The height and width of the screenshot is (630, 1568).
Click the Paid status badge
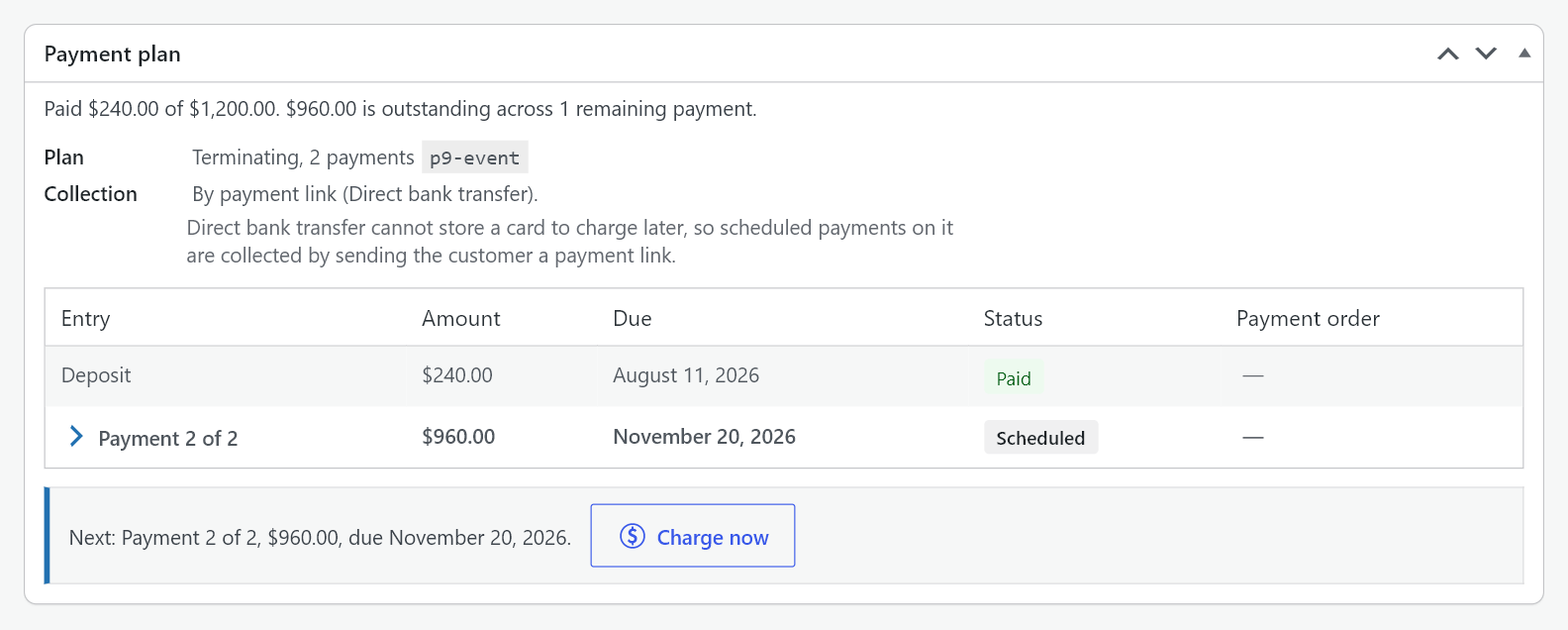point(1014,378)
